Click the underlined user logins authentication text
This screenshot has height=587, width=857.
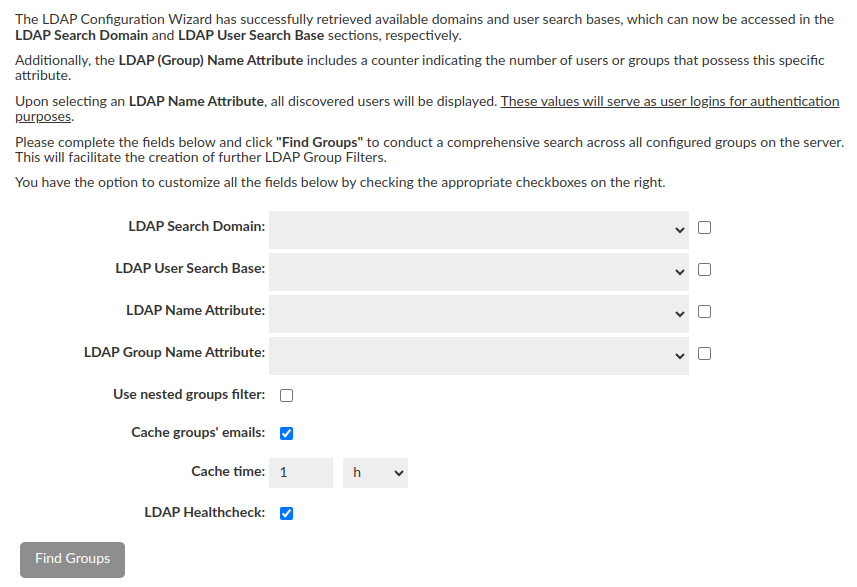click(669, 102)
